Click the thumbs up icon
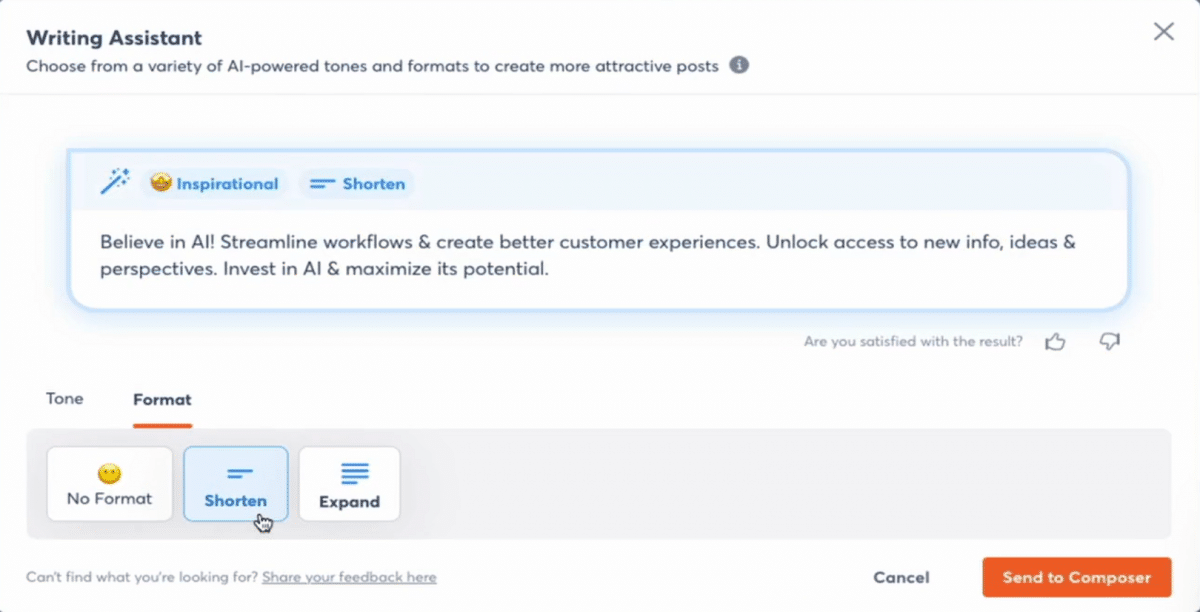Viewport: 1200px width, 612px height. (1056, 341)
